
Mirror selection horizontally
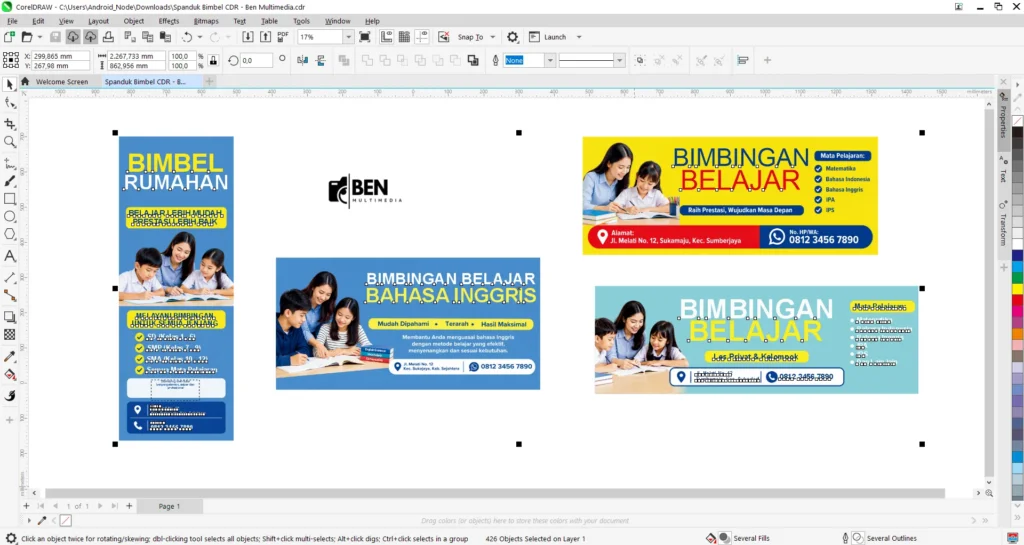click(302, 61)
